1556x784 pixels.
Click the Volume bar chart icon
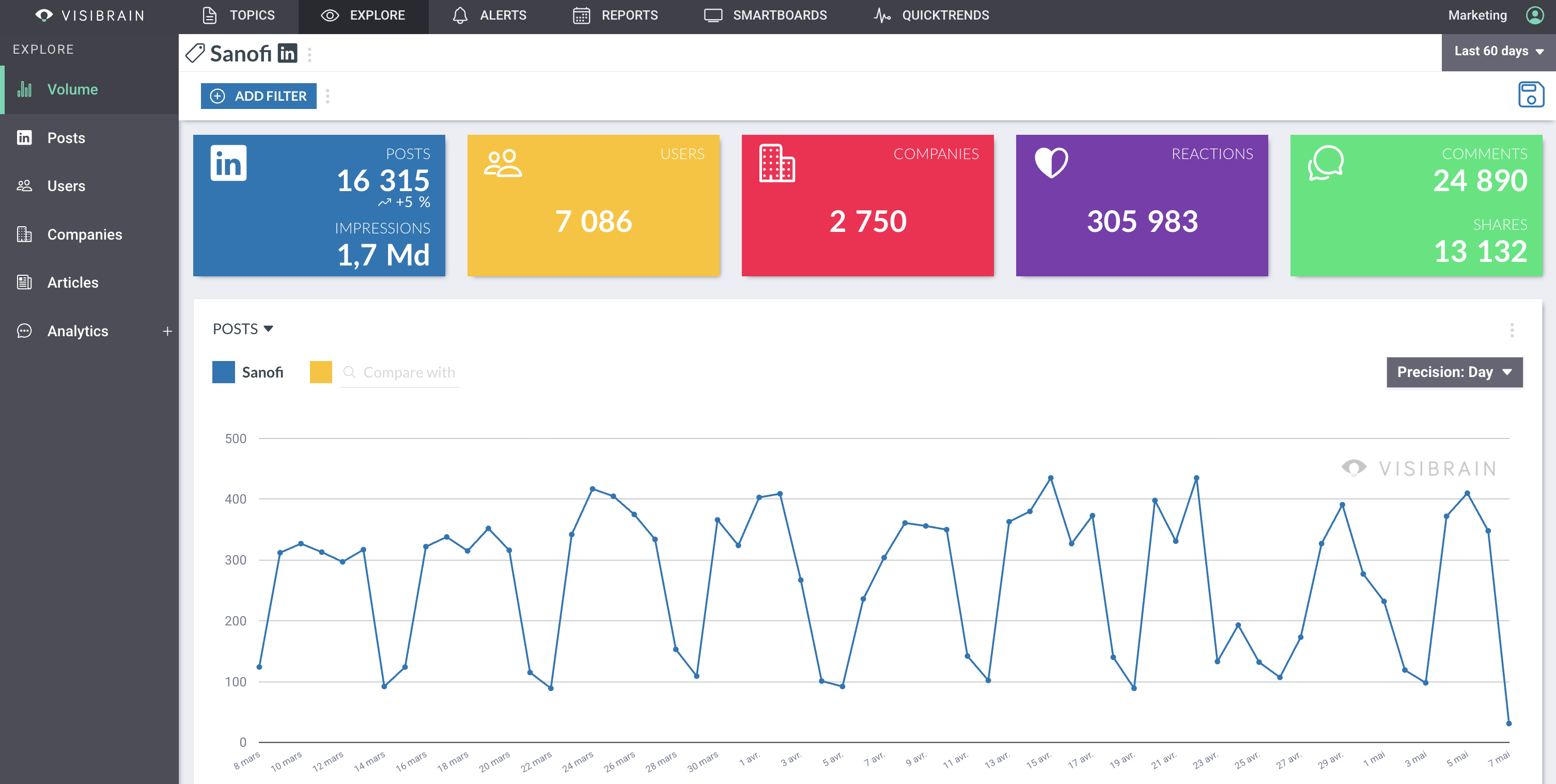24,89
